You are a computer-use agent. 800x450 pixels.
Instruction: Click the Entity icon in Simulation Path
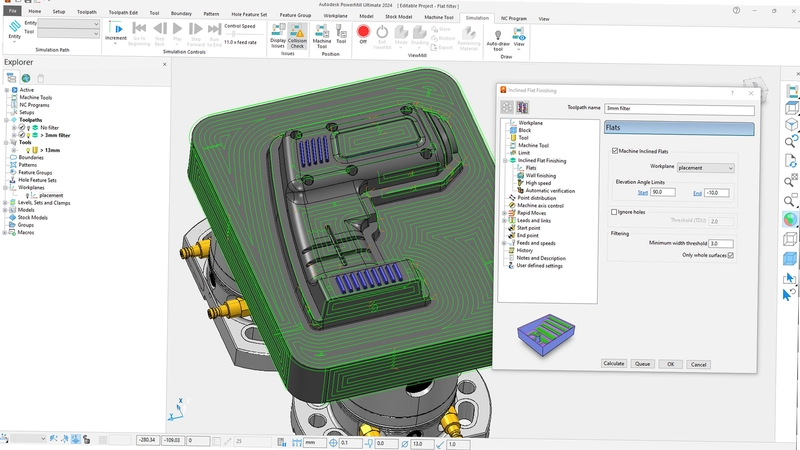coord(15,28)
